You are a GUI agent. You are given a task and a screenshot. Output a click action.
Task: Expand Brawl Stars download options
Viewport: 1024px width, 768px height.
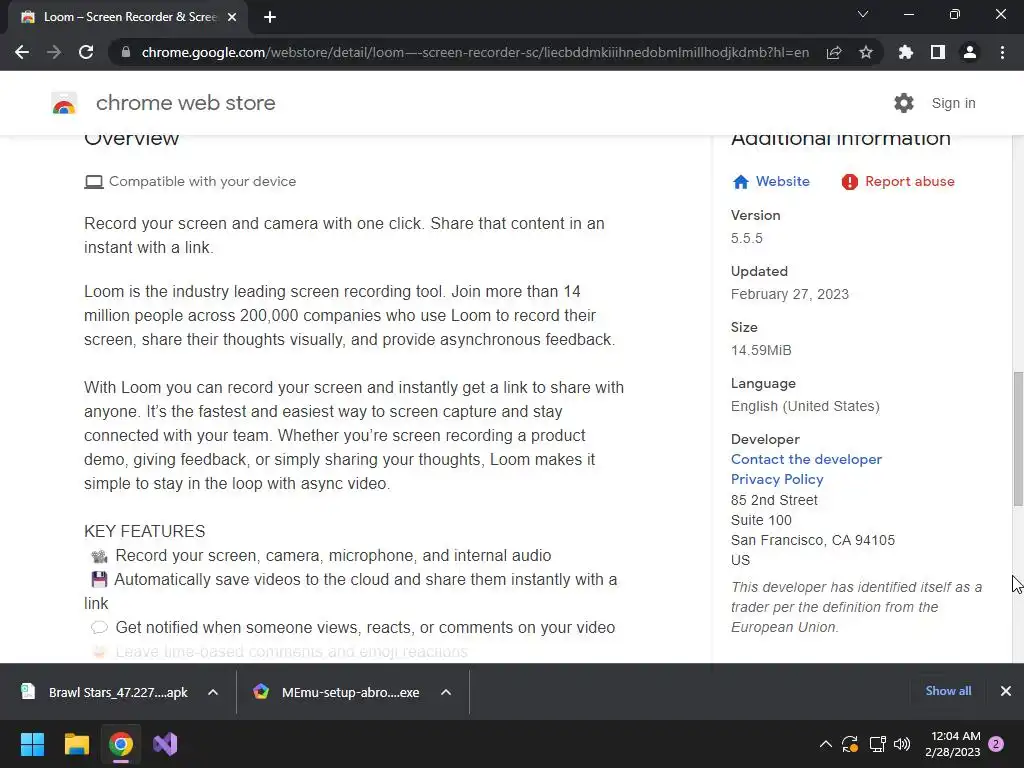213,692
